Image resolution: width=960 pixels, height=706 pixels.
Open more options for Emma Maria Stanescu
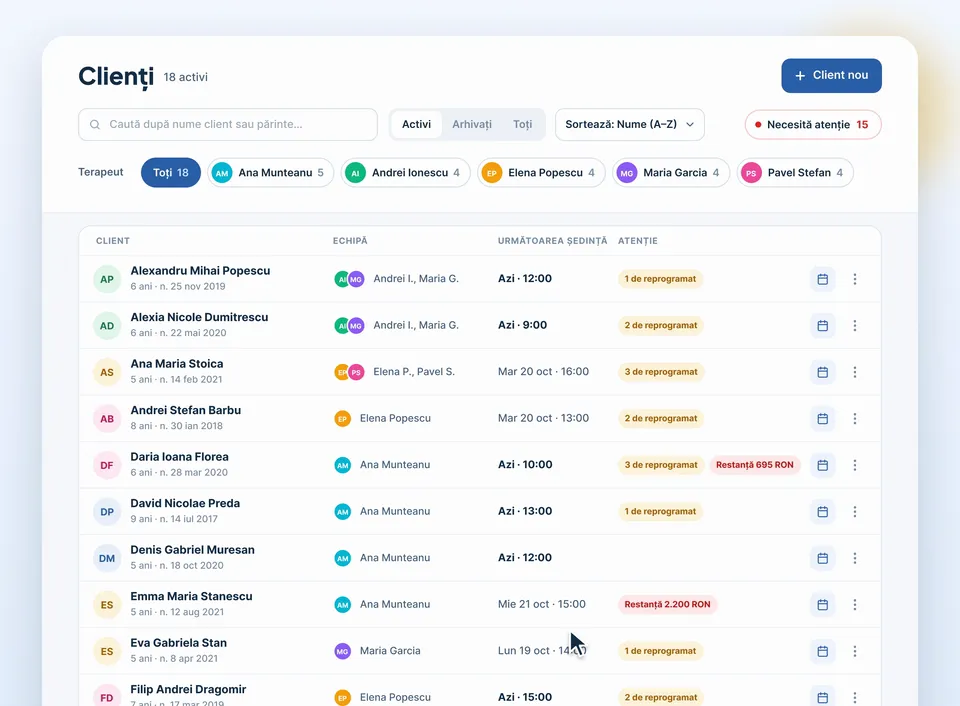tap(855, 605)
